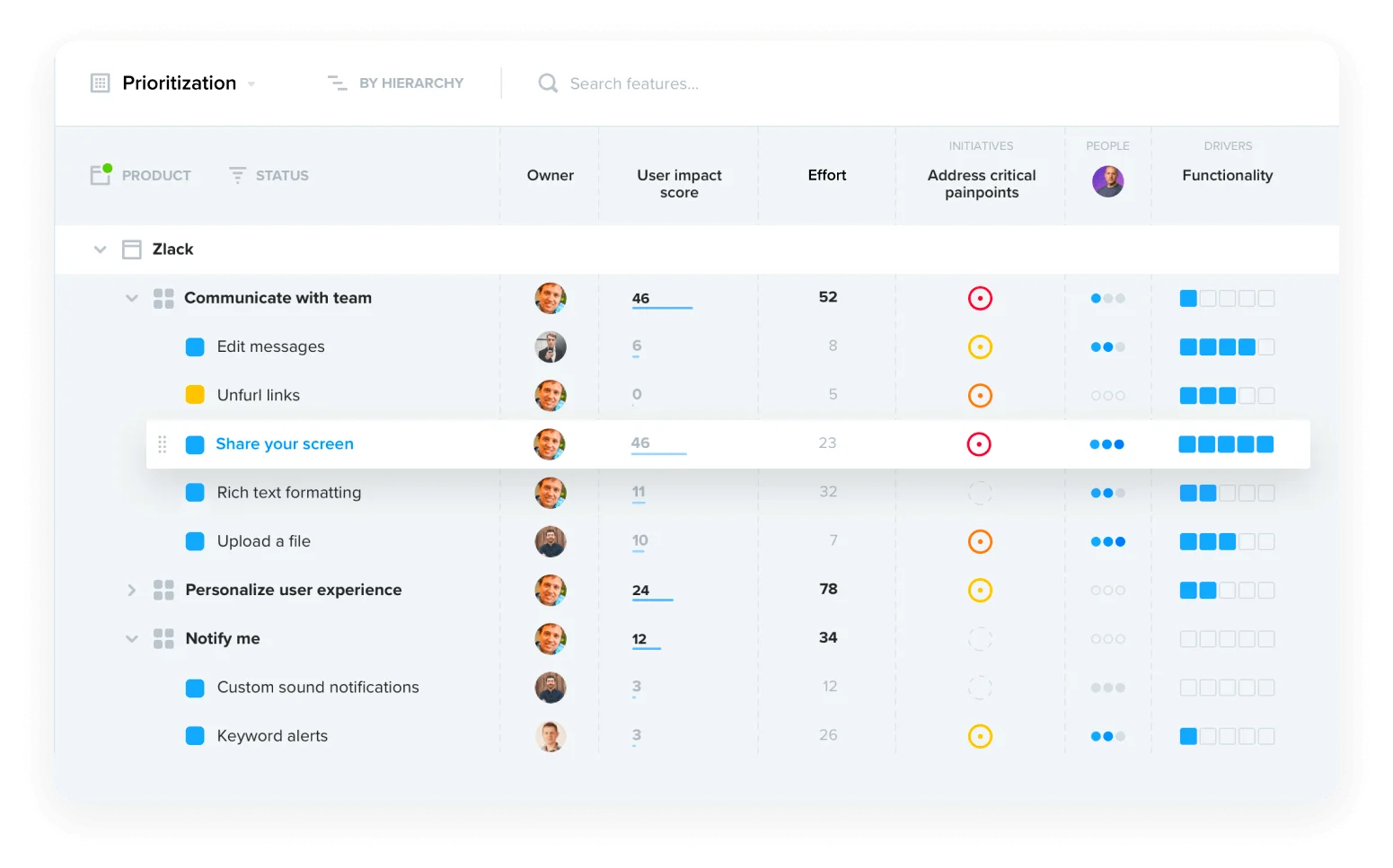Viewport: 1393px width, 868px height.
Task: Click the Keyword alerts status square
Action: click(x=195, y=736)
